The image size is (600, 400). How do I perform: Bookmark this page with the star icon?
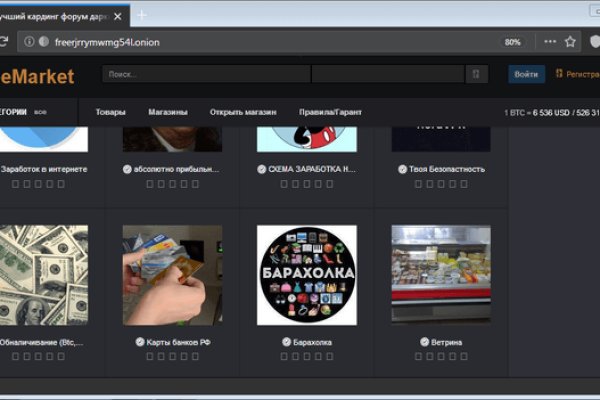tap(570, 42)
